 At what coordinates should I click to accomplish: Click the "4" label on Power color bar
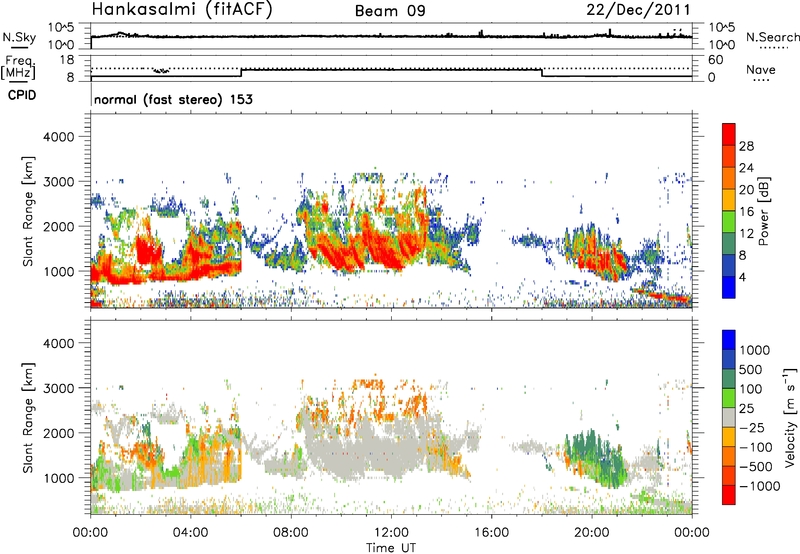[x=743, y=278]
